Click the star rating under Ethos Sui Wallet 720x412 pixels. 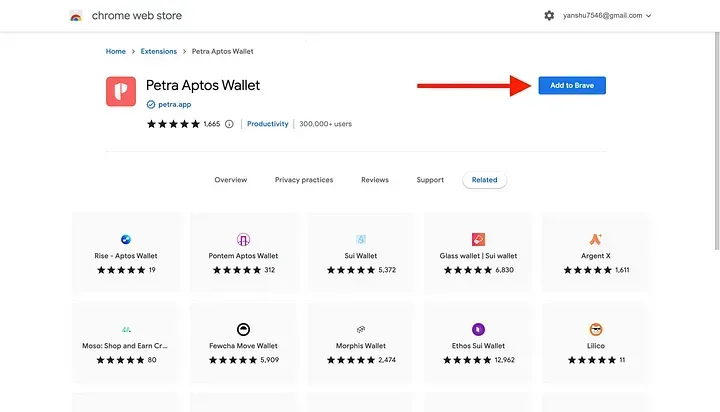467,360
